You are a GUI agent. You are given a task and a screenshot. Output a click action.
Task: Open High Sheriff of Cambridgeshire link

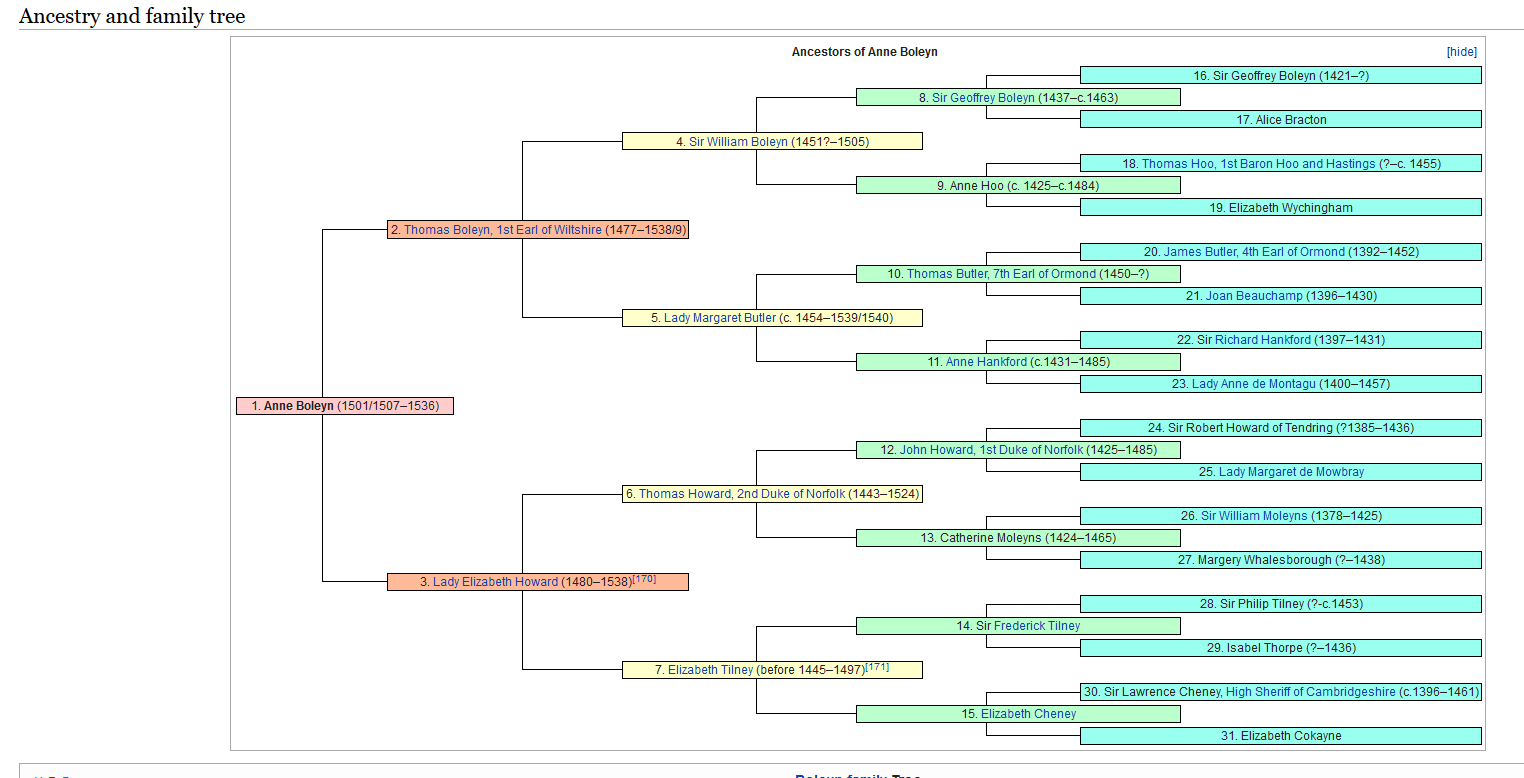click(x=1311, y=692)
